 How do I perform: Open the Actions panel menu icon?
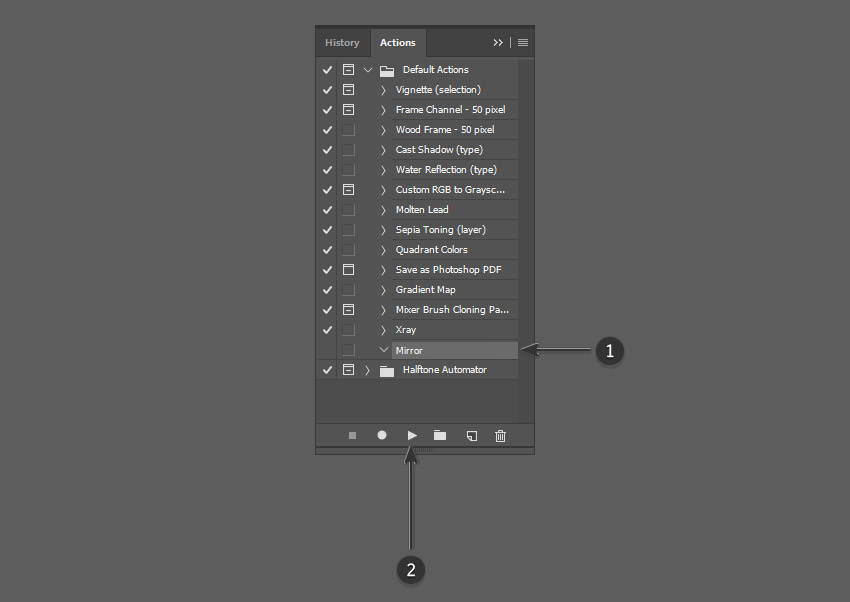[x=522, y=42]
